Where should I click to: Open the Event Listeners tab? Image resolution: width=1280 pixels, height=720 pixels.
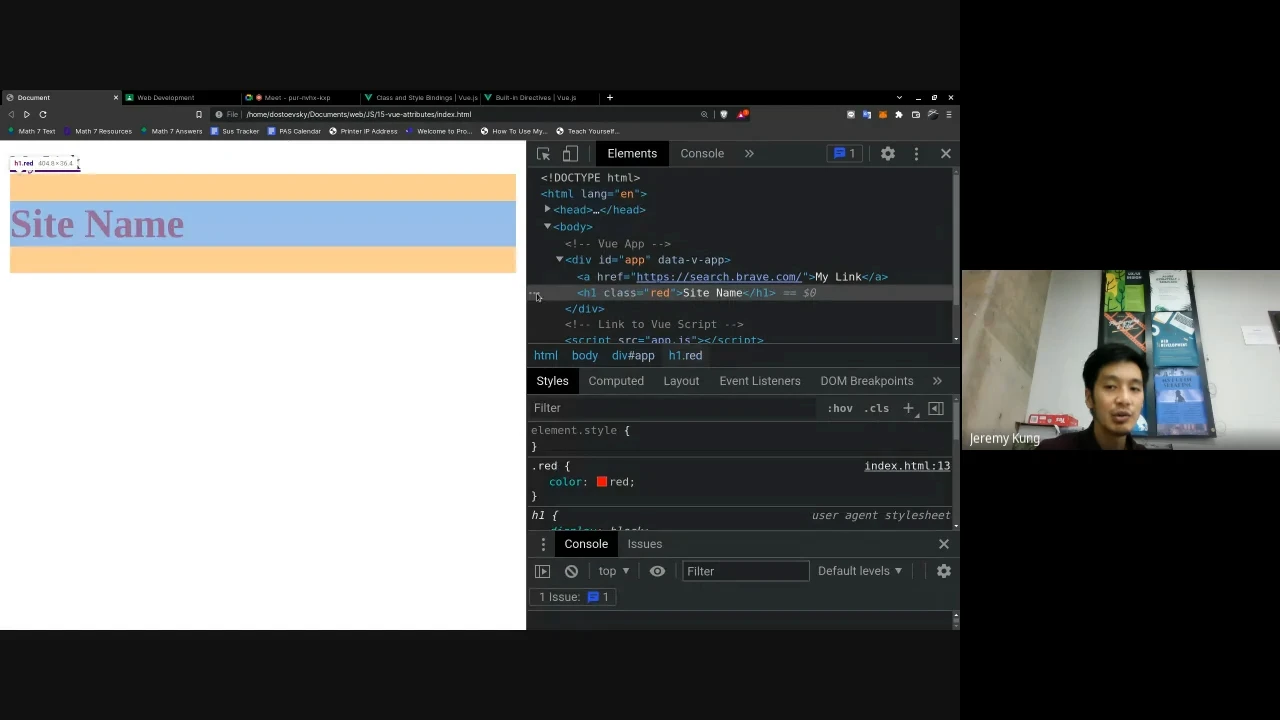tap(760, 381)
